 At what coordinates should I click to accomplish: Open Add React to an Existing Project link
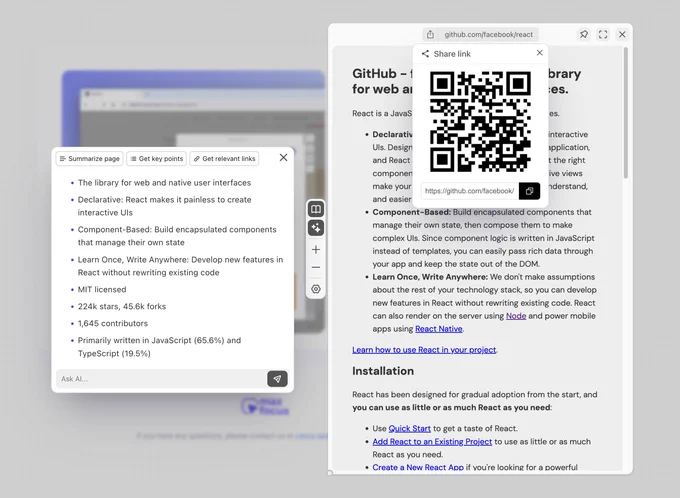click(432, 442)
